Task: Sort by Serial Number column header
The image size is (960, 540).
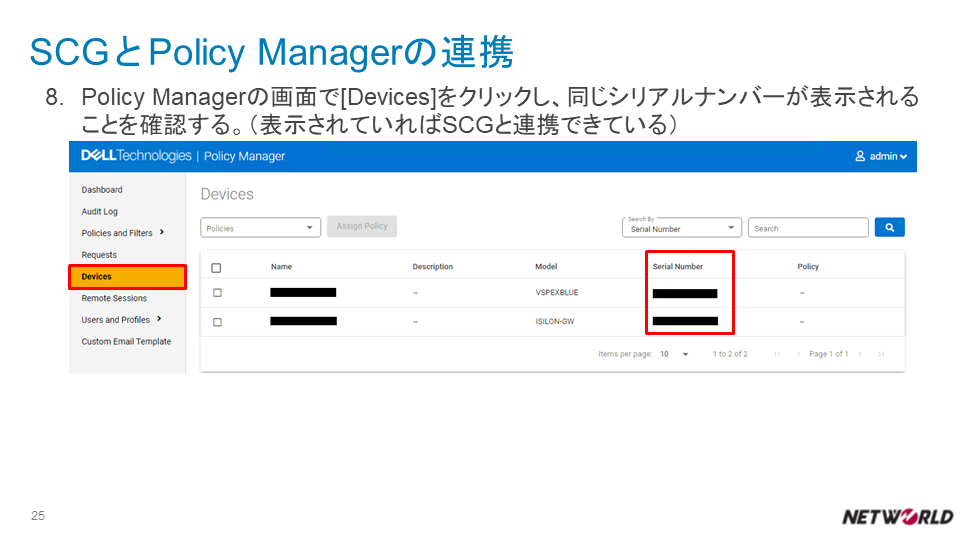Action: [677, 266]
